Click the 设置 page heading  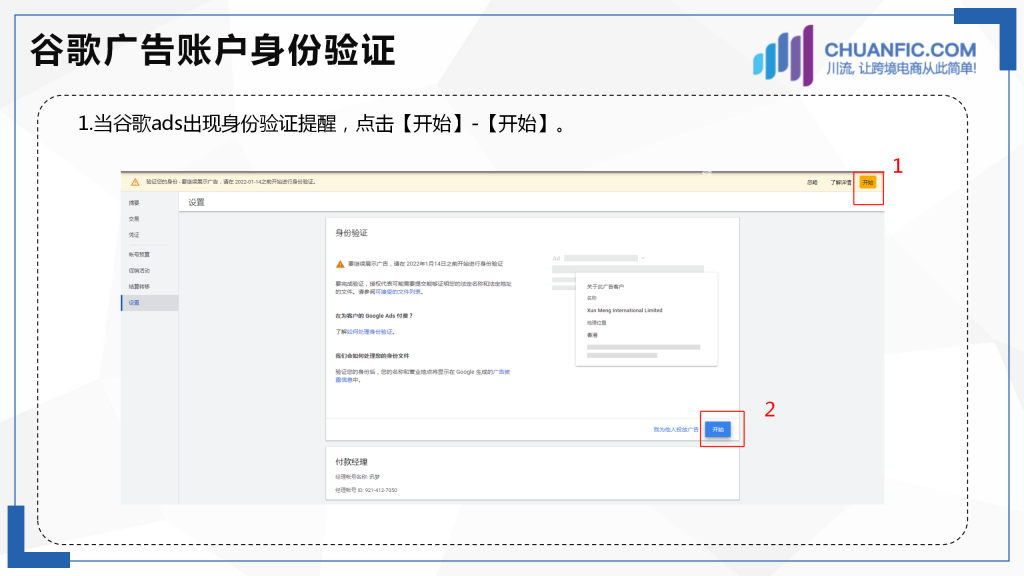click(197, 202)
